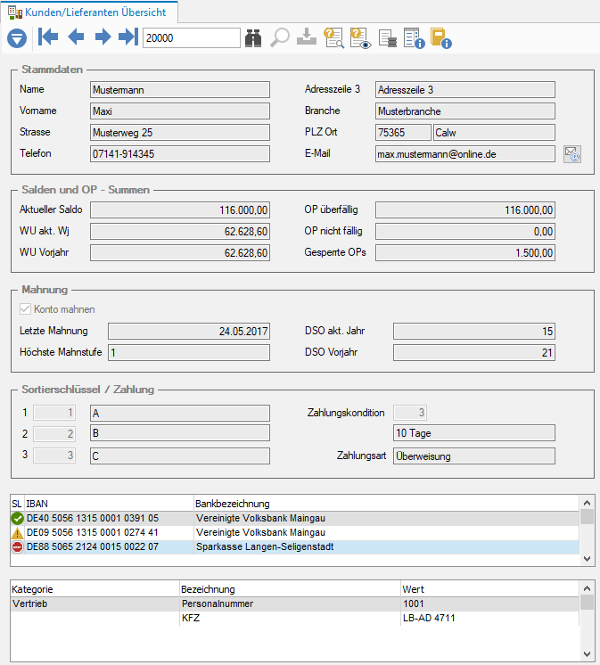Click the Branche field Musterbranche
The width and height of the screenshot is (600, 665).
tap(465, 111)
